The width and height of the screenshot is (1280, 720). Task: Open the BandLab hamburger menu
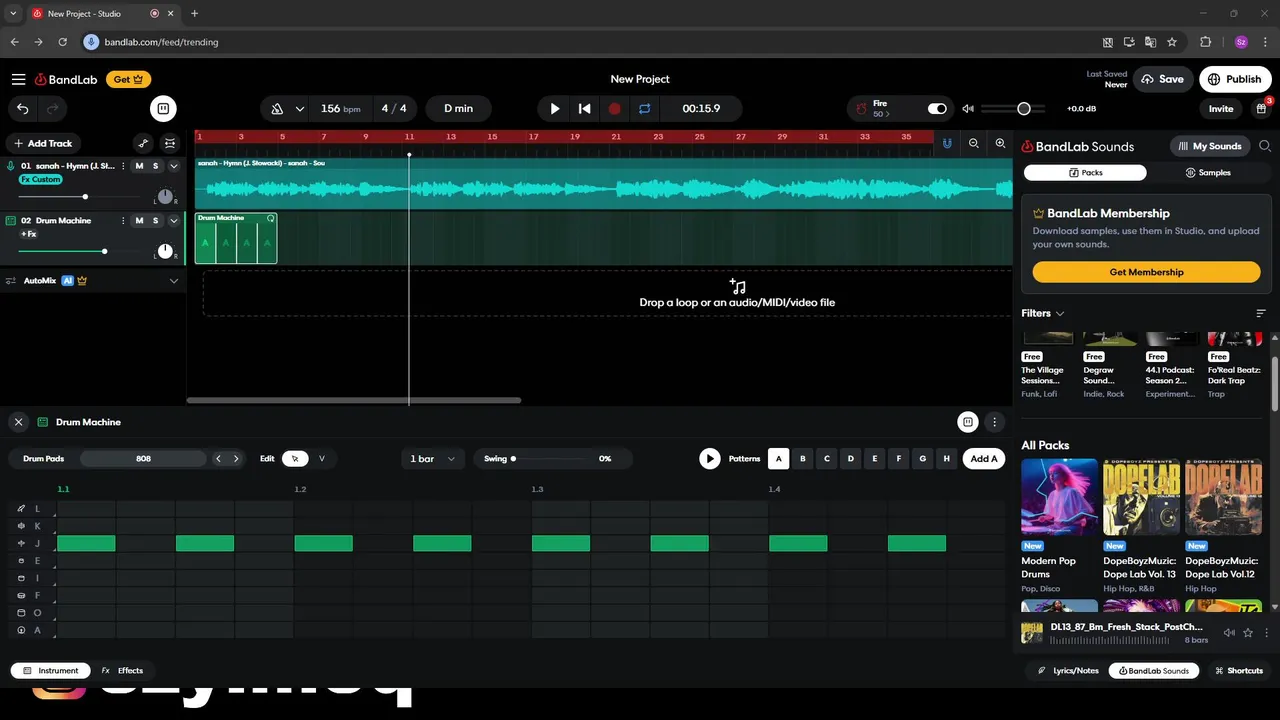19,79
